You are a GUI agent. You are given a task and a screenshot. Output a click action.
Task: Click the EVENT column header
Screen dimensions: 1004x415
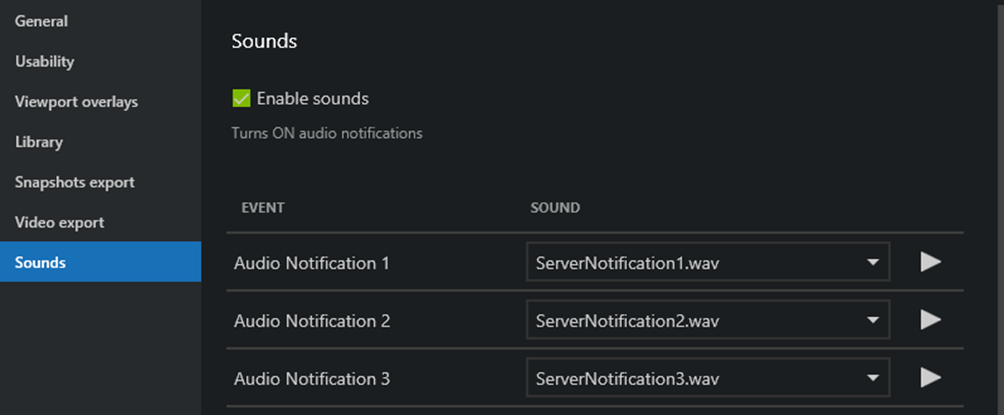pos(263,208)
